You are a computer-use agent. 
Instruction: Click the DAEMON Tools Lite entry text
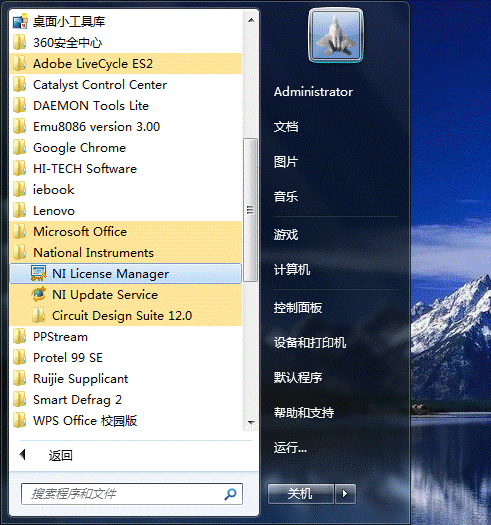click(91, 106)
